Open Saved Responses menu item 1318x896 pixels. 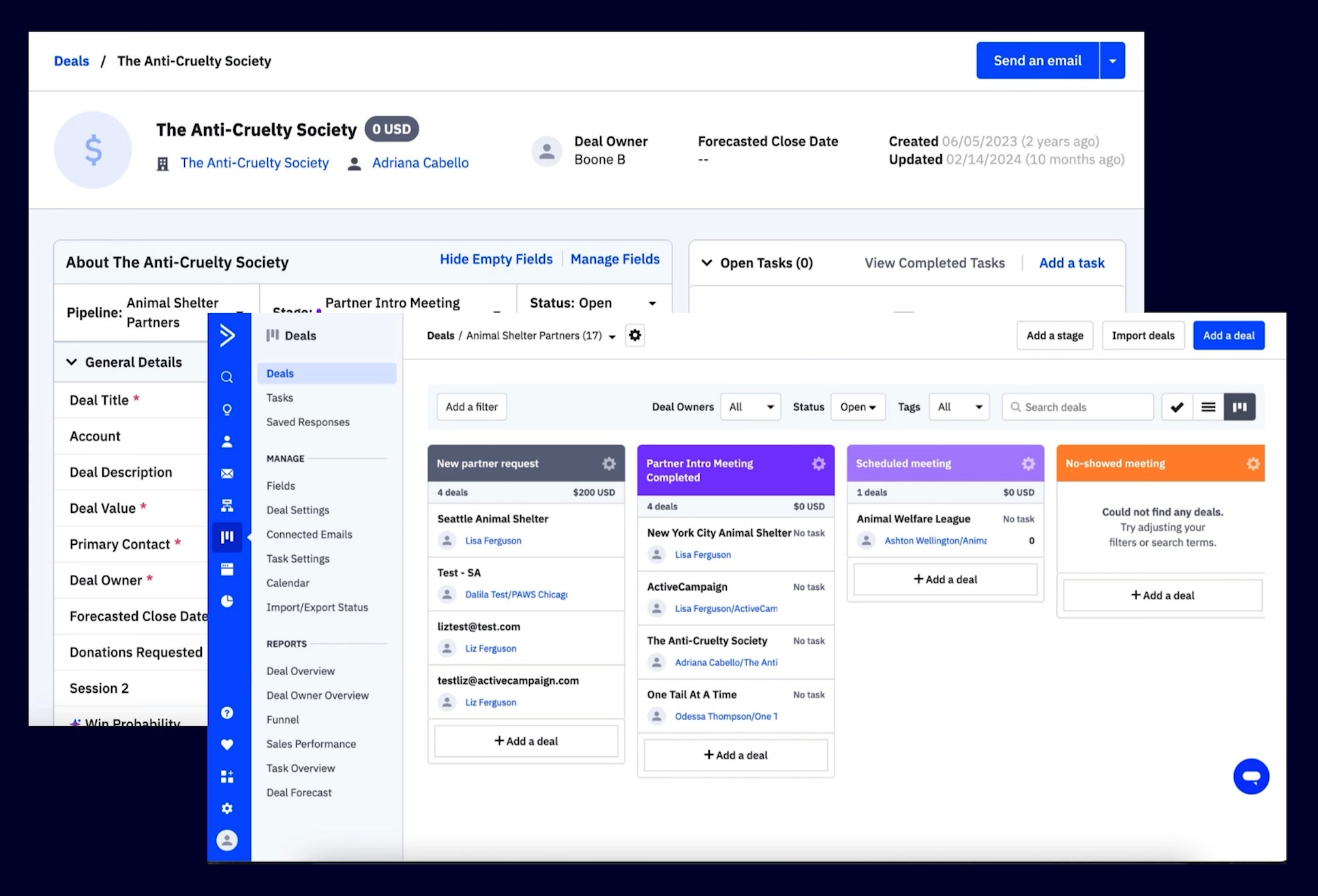tap(308, 422)
